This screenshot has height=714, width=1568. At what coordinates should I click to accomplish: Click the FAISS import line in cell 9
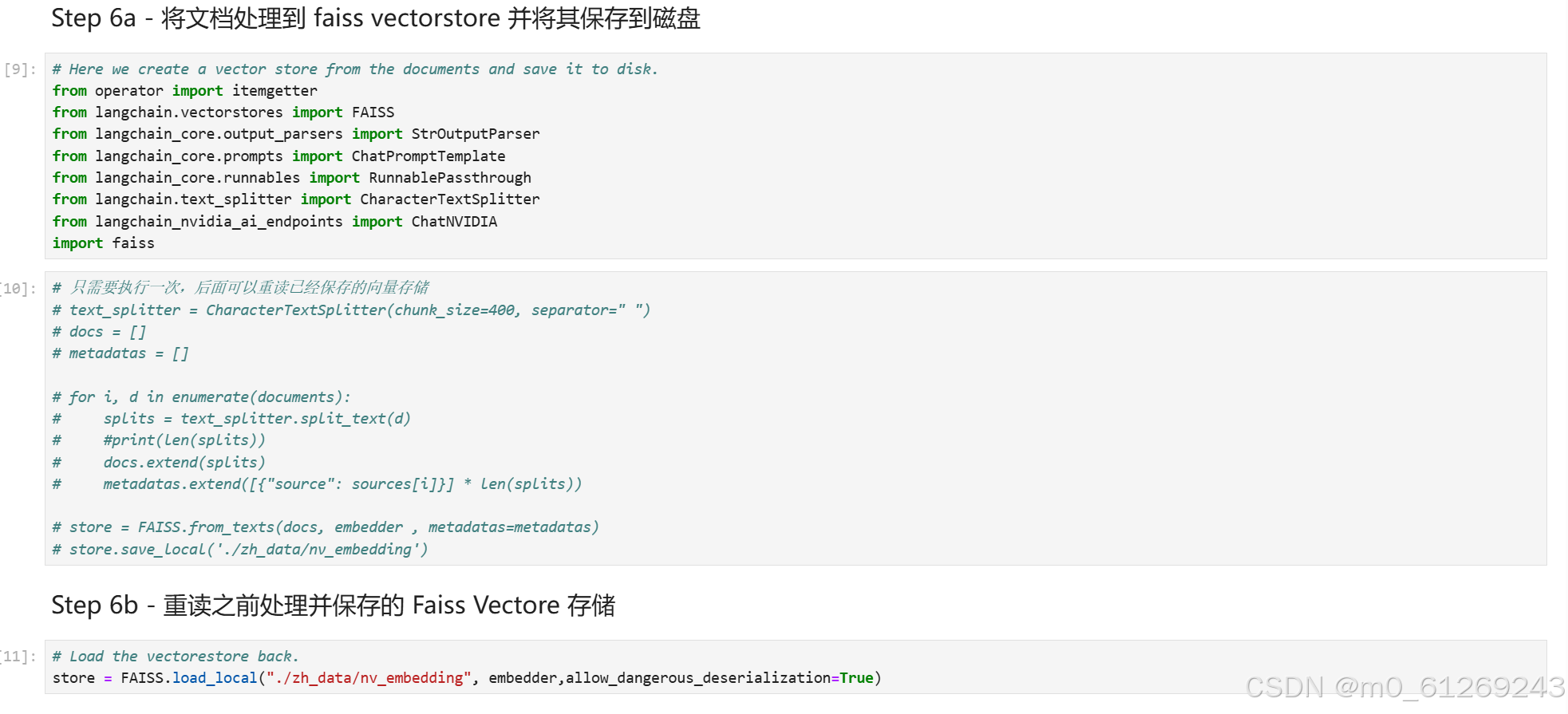[223, 112]
